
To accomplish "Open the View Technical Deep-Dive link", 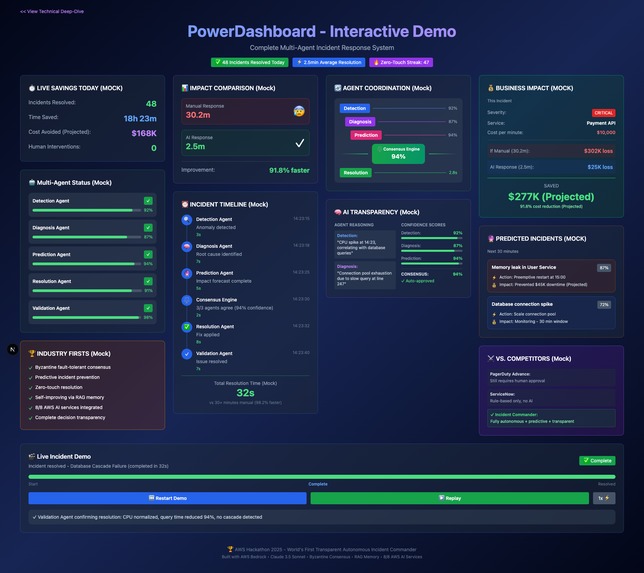I will click(x=52, y=12).
